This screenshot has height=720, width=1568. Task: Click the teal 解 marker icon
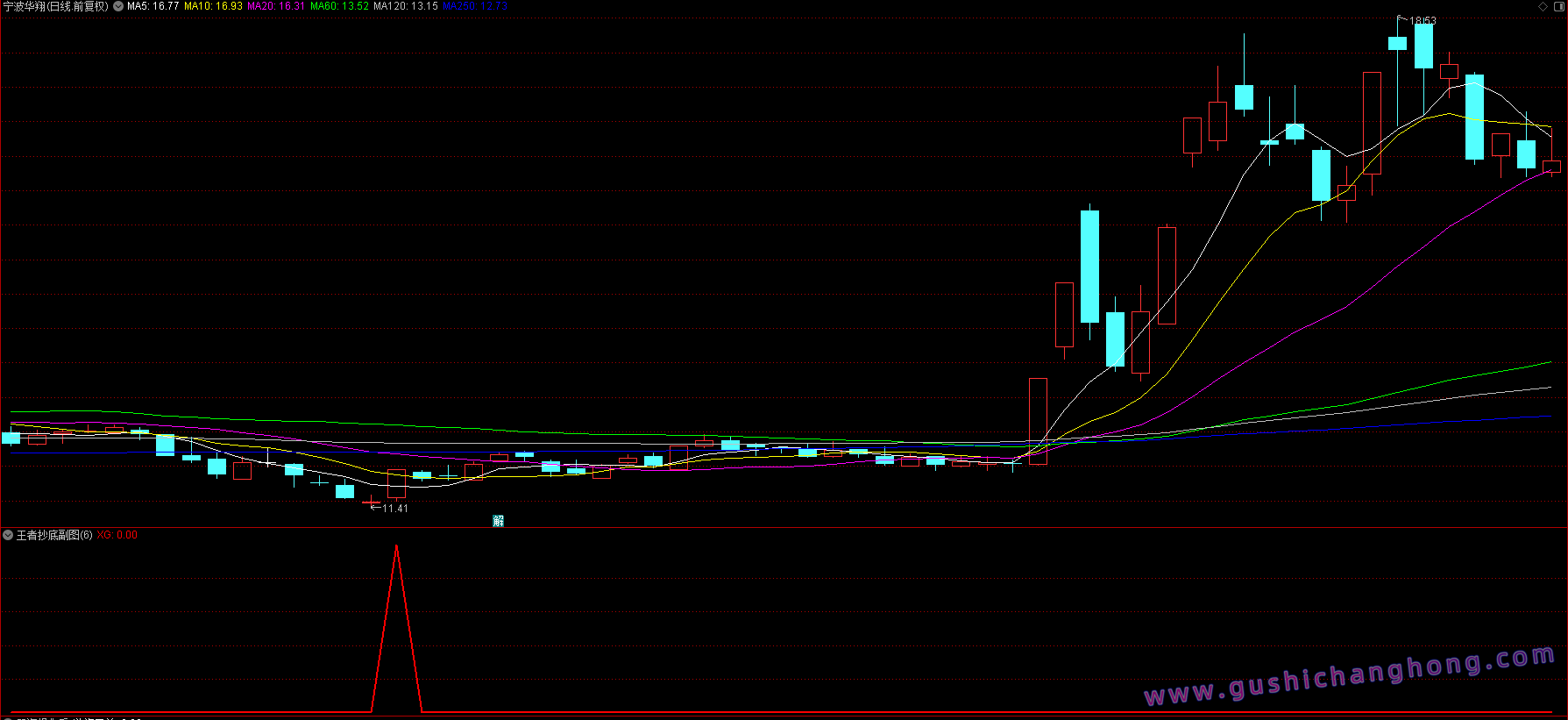[x=498, y=521]
